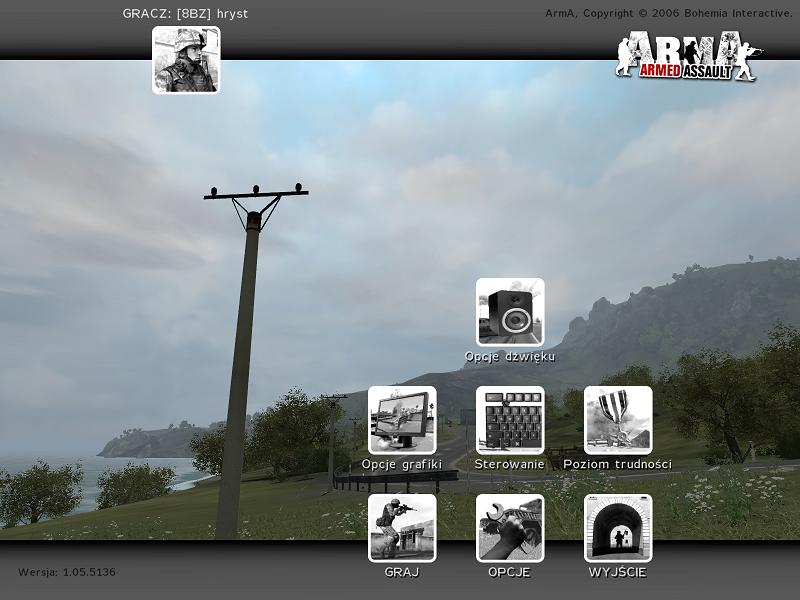800x600 pixels.
Task: Open difficulty settings via the medal icon
Action: [x=618, y=420]
